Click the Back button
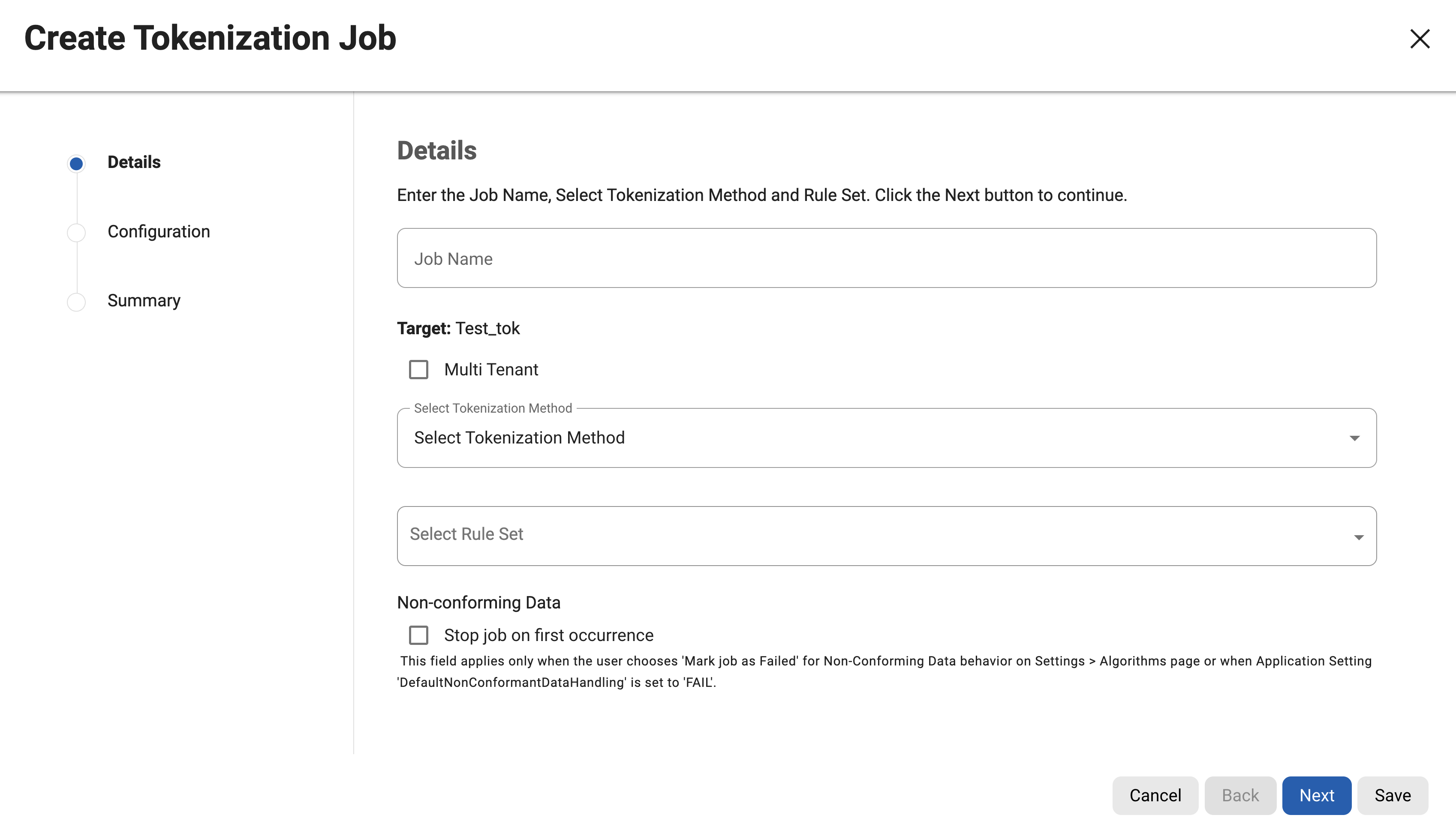This screenshot has width=1456, height=827. click(1240, 795)
